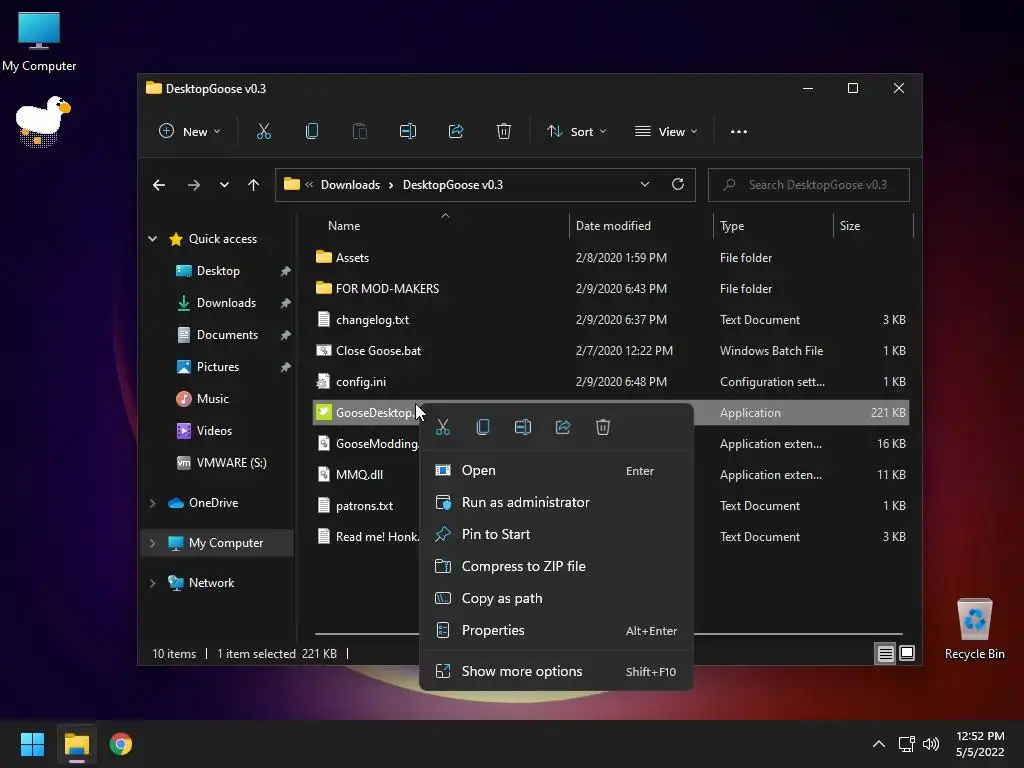This screenshot has width=1024, height=768.
Task: Launch Chrome from the taskbar
Action: coord(121,744)
